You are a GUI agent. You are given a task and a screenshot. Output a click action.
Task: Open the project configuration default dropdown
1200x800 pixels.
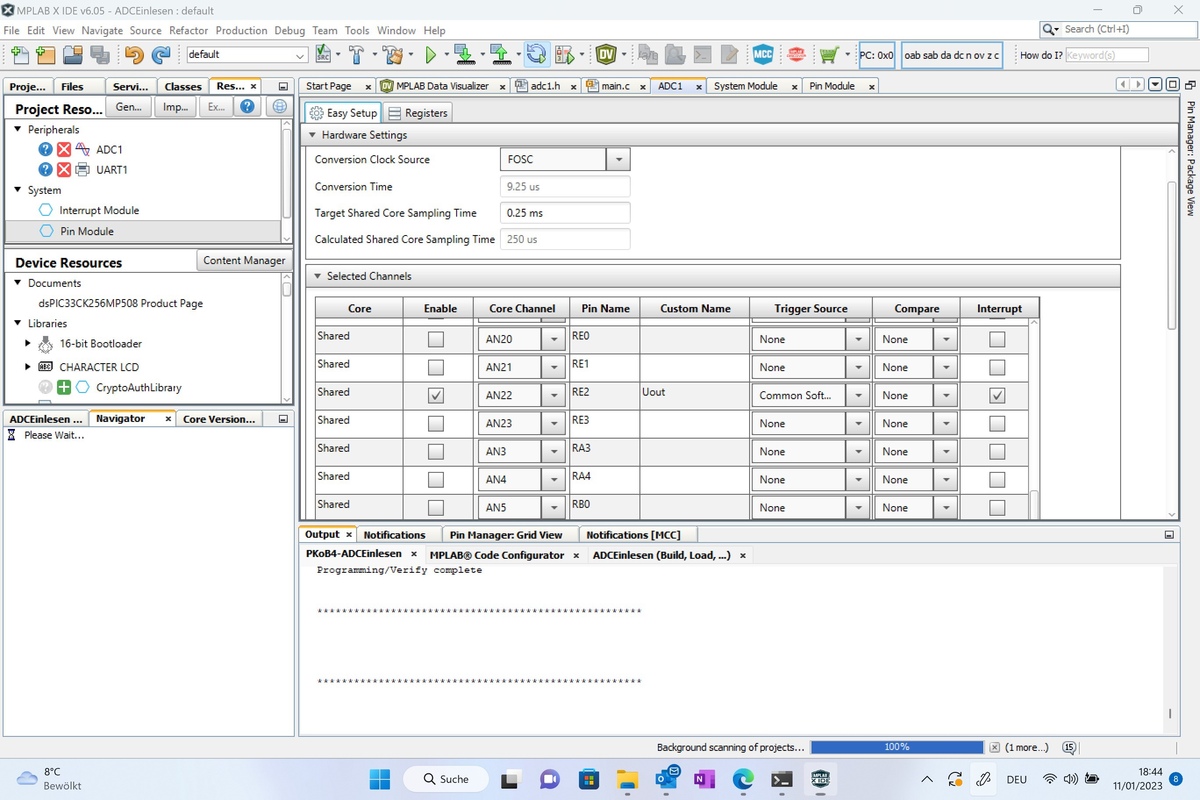pos(247,55)
